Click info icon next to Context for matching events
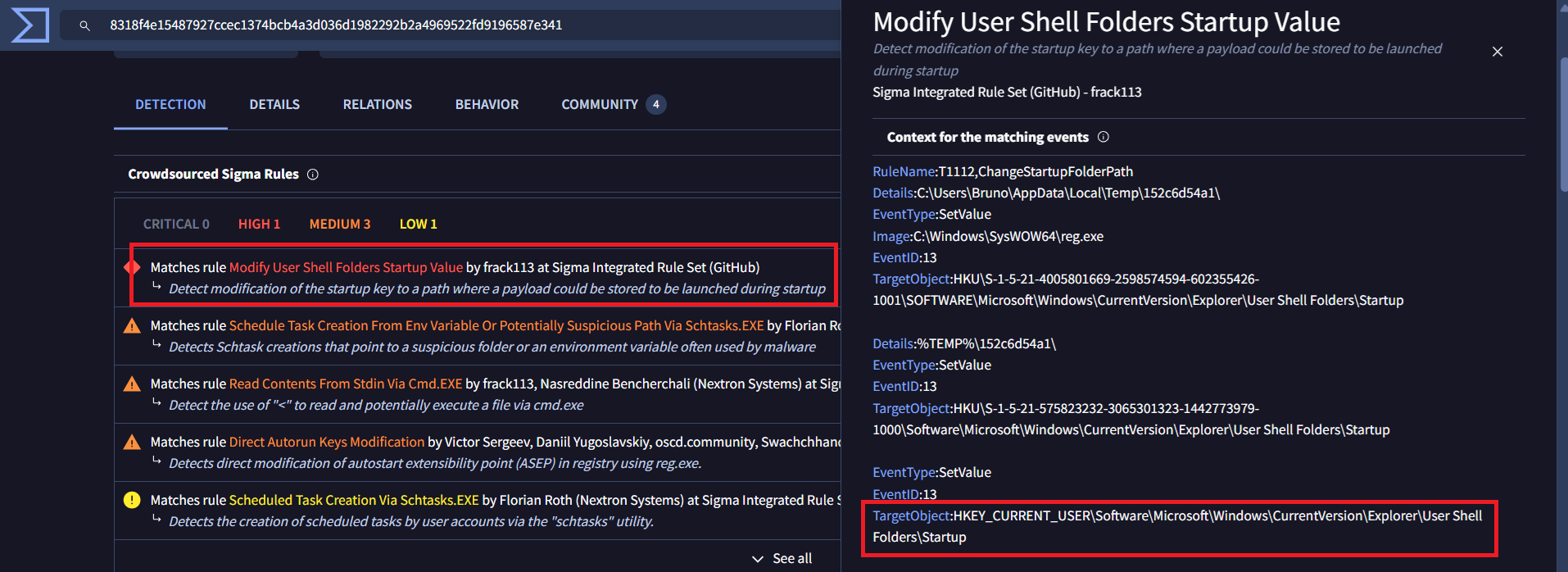This screenshot has height=572, width=1568. (1103, 137)
